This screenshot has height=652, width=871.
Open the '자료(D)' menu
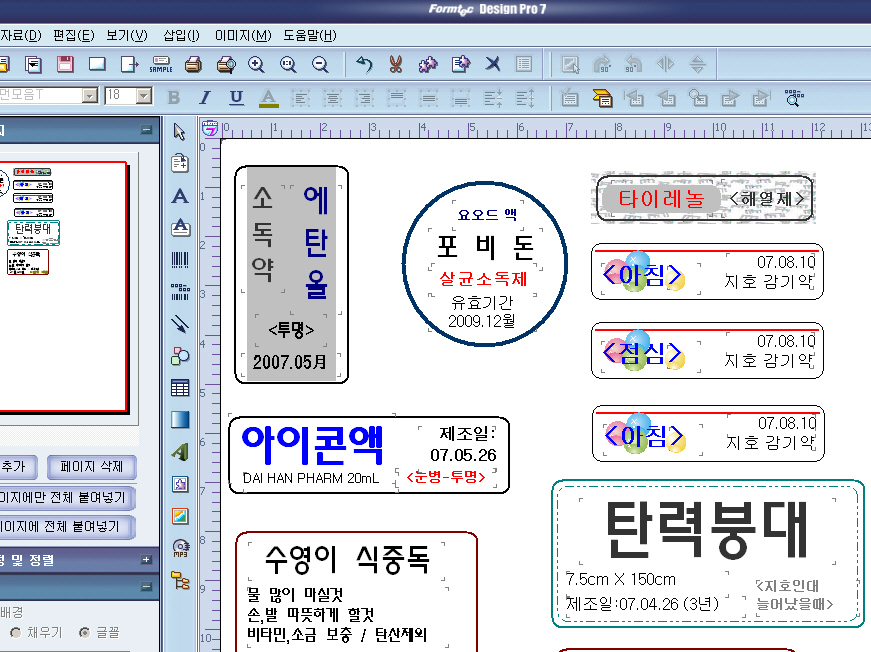pos(21,36)
